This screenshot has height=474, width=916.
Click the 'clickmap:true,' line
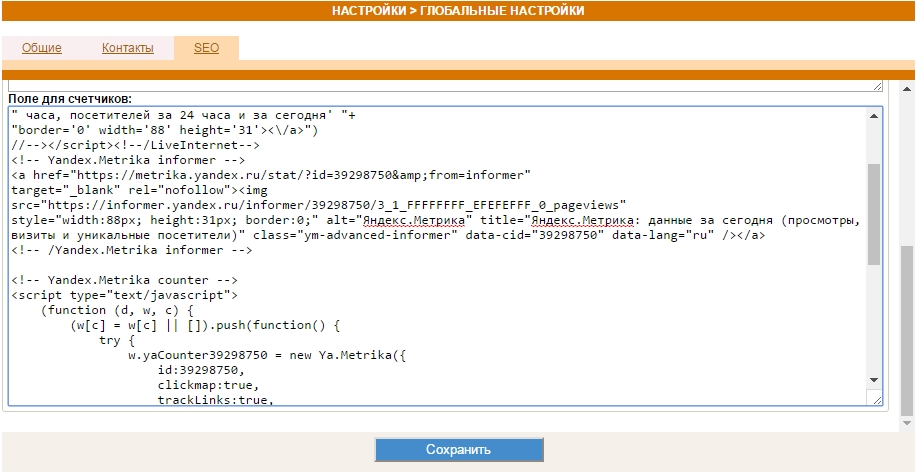(209, 385)
